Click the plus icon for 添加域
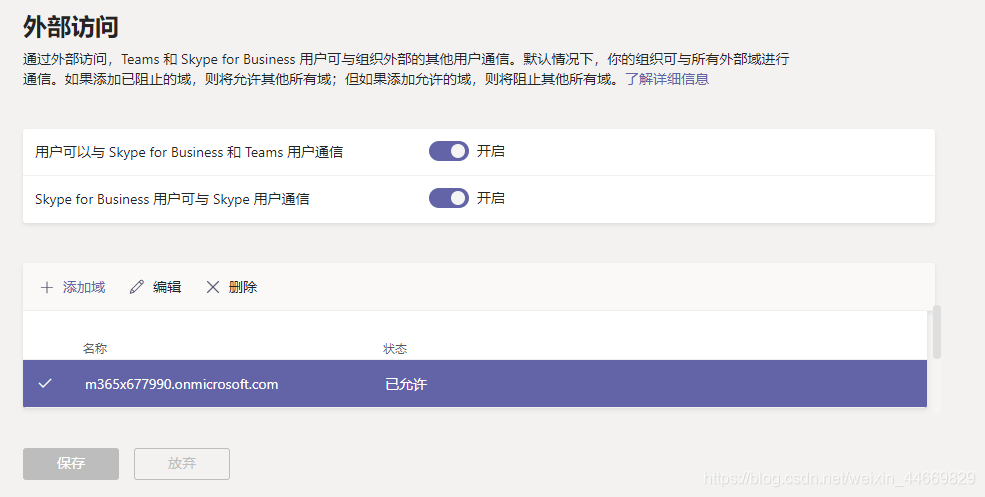985x497 pixels. [x=46, y=288]
